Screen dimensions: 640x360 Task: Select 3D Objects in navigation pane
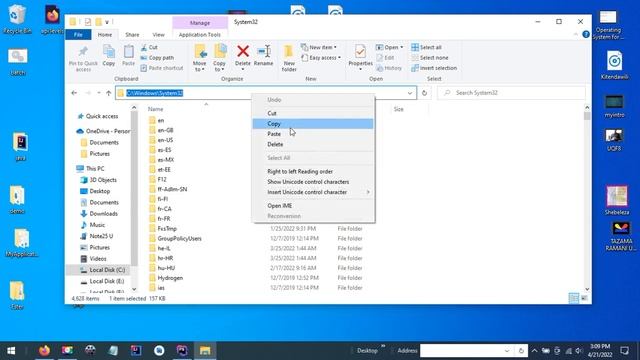tap(103, 180)
